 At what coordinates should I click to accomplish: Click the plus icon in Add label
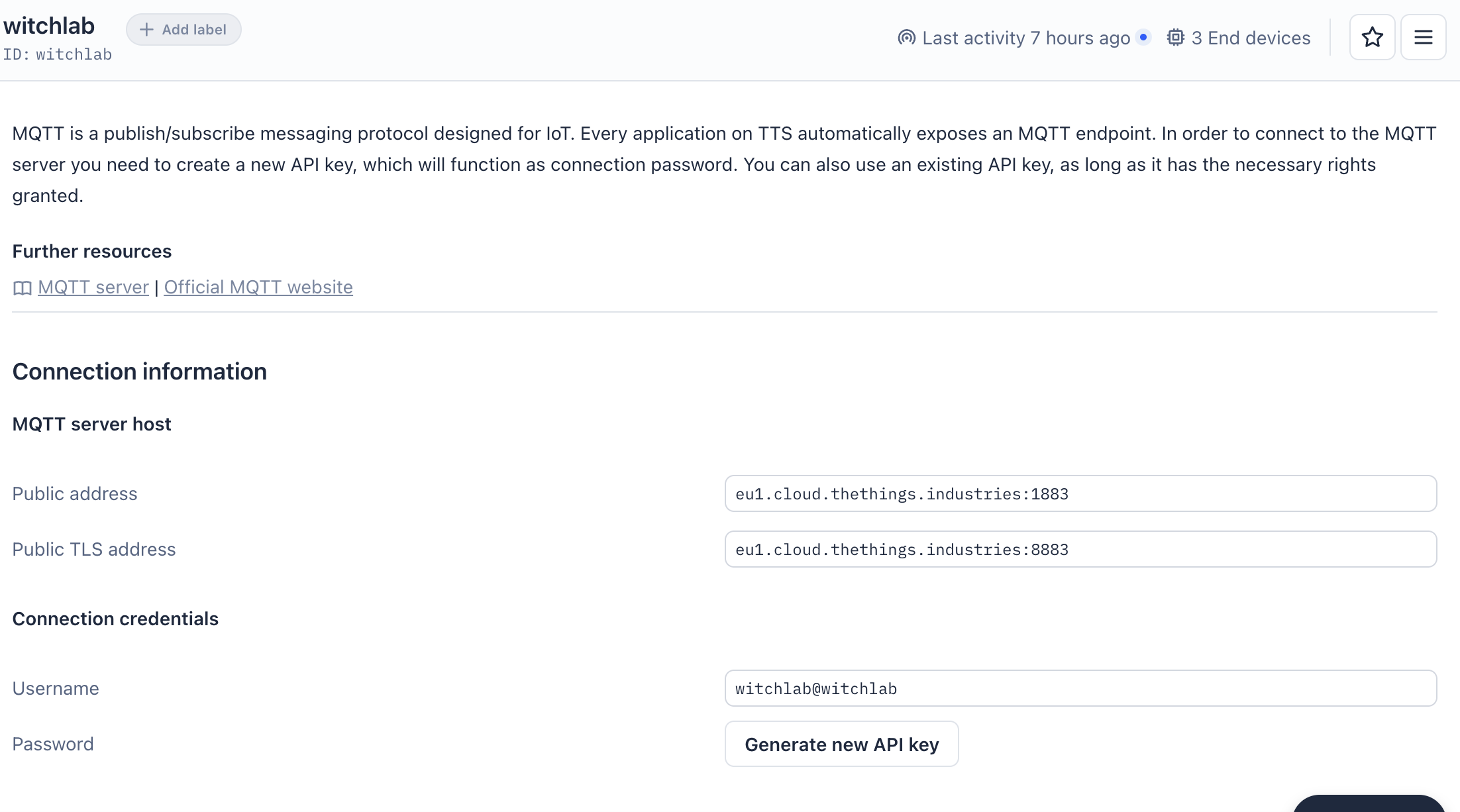coord(146,30)
